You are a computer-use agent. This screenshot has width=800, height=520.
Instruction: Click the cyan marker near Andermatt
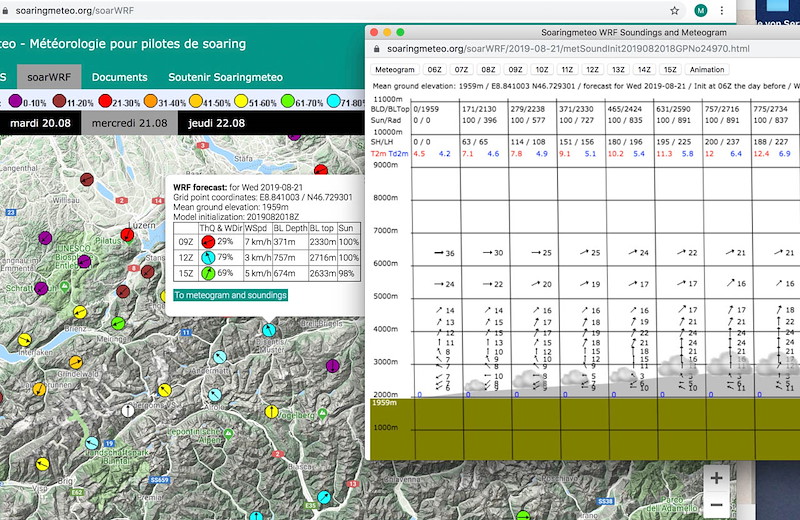[220, 357]
